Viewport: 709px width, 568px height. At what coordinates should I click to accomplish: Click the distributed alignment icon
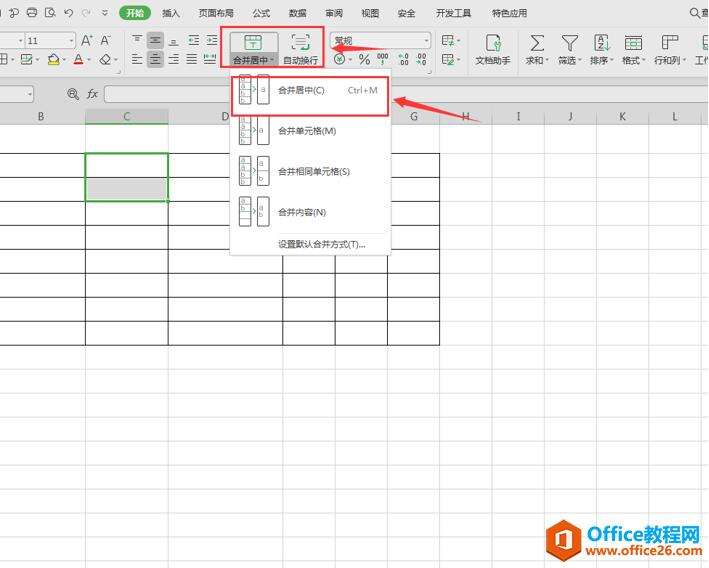pyautogui.click(x=210, y=59)
